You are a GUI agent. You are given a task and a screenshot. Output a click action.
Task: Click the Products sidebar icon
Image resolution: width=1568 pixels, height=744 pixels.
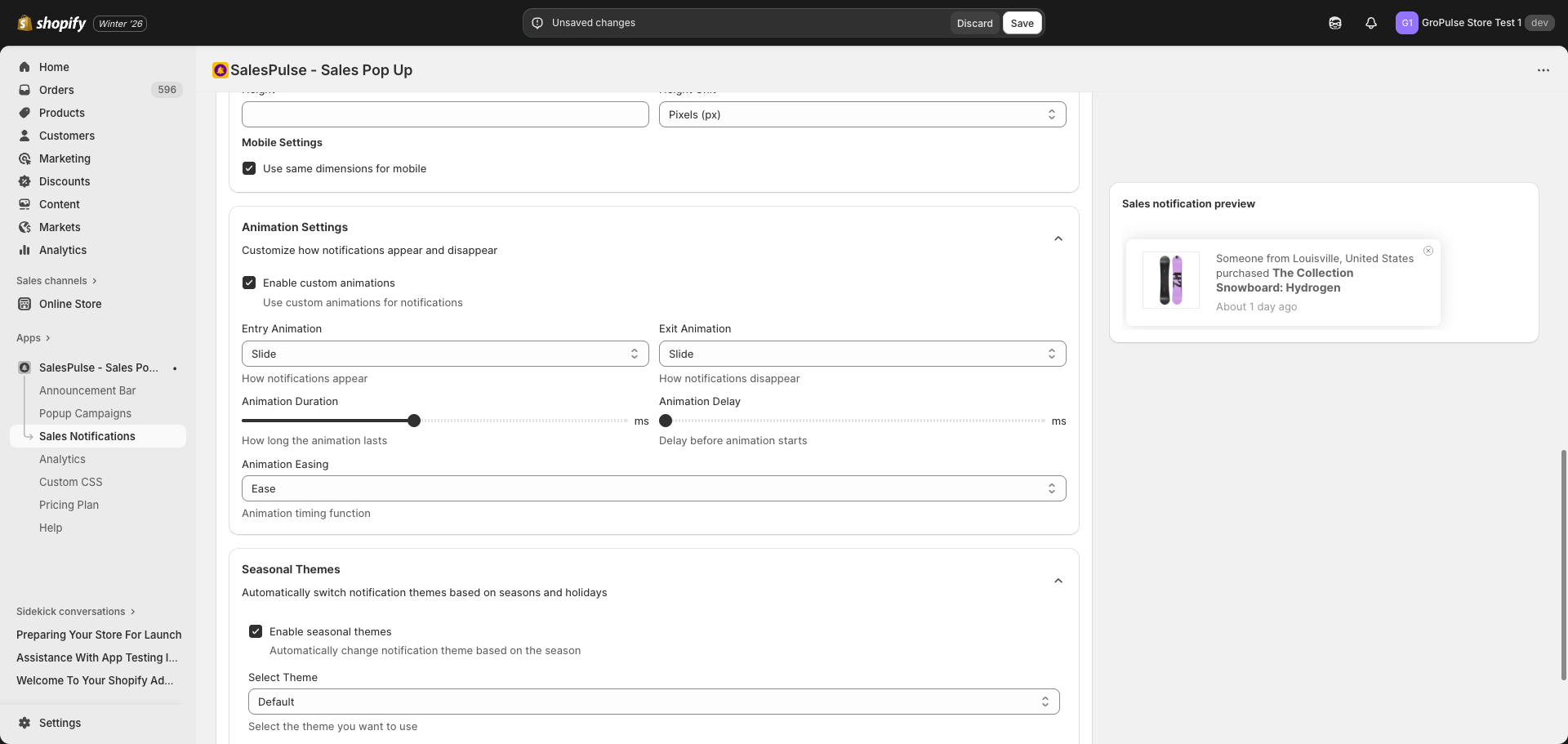pos(24,113)
